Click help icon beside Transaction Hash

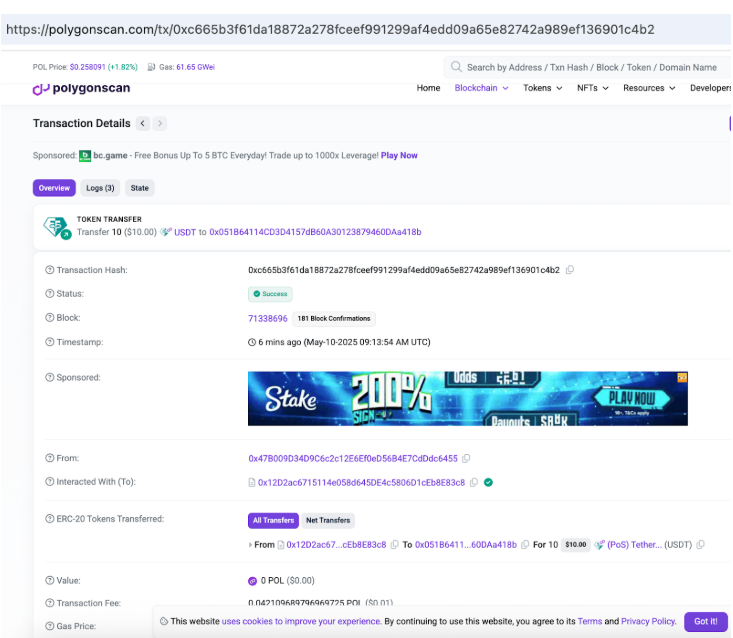[50, 270]
